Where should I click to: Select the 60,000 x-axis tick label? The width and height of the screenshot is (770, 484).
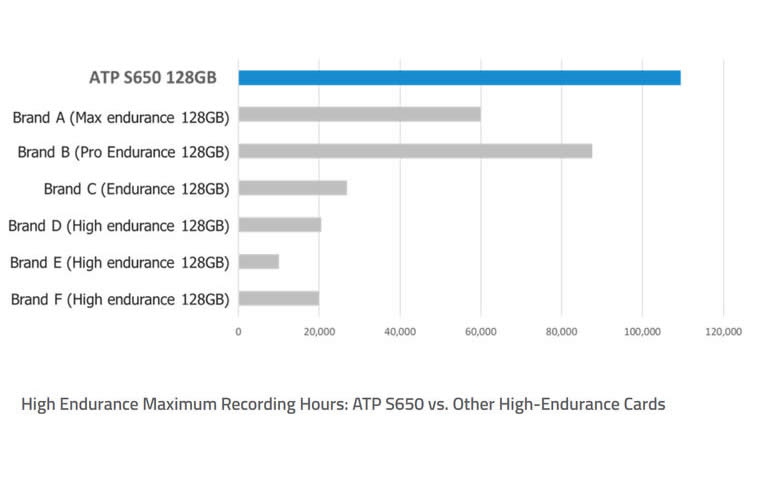tap(480, 330)
